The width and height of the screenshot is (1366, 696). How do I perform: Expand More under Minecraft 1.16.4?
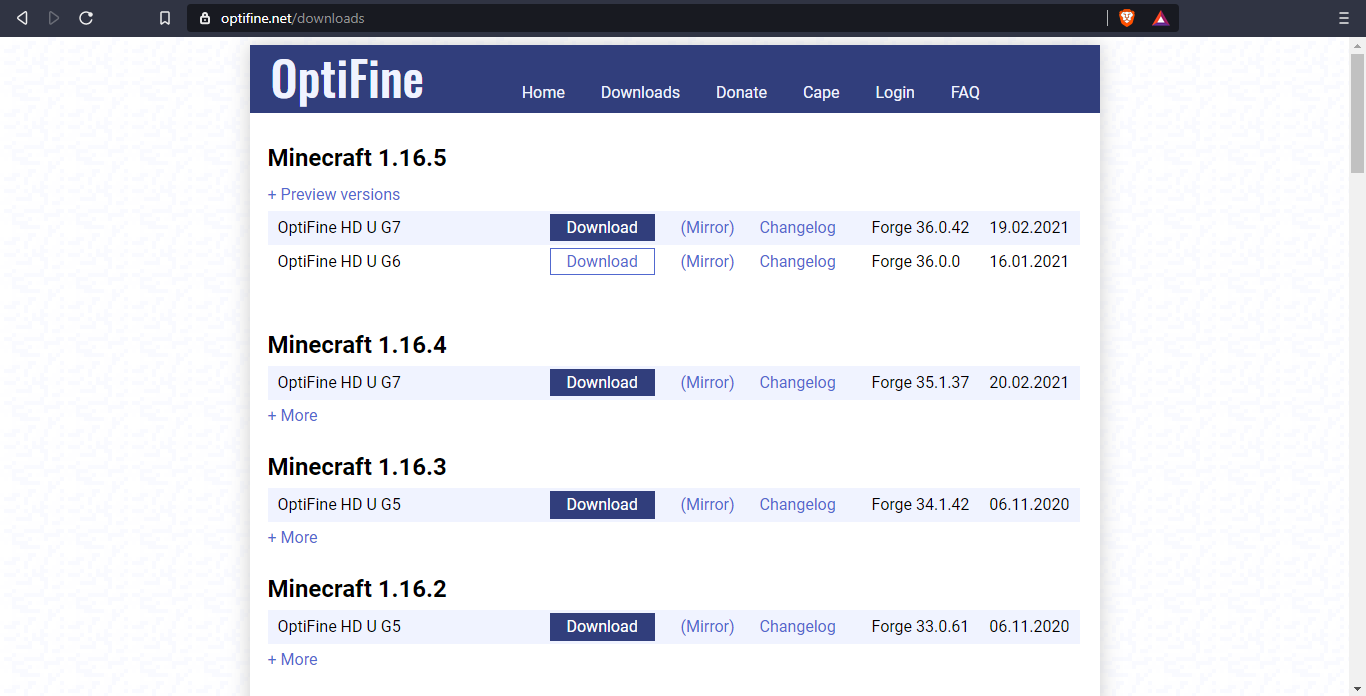(293, 415)
